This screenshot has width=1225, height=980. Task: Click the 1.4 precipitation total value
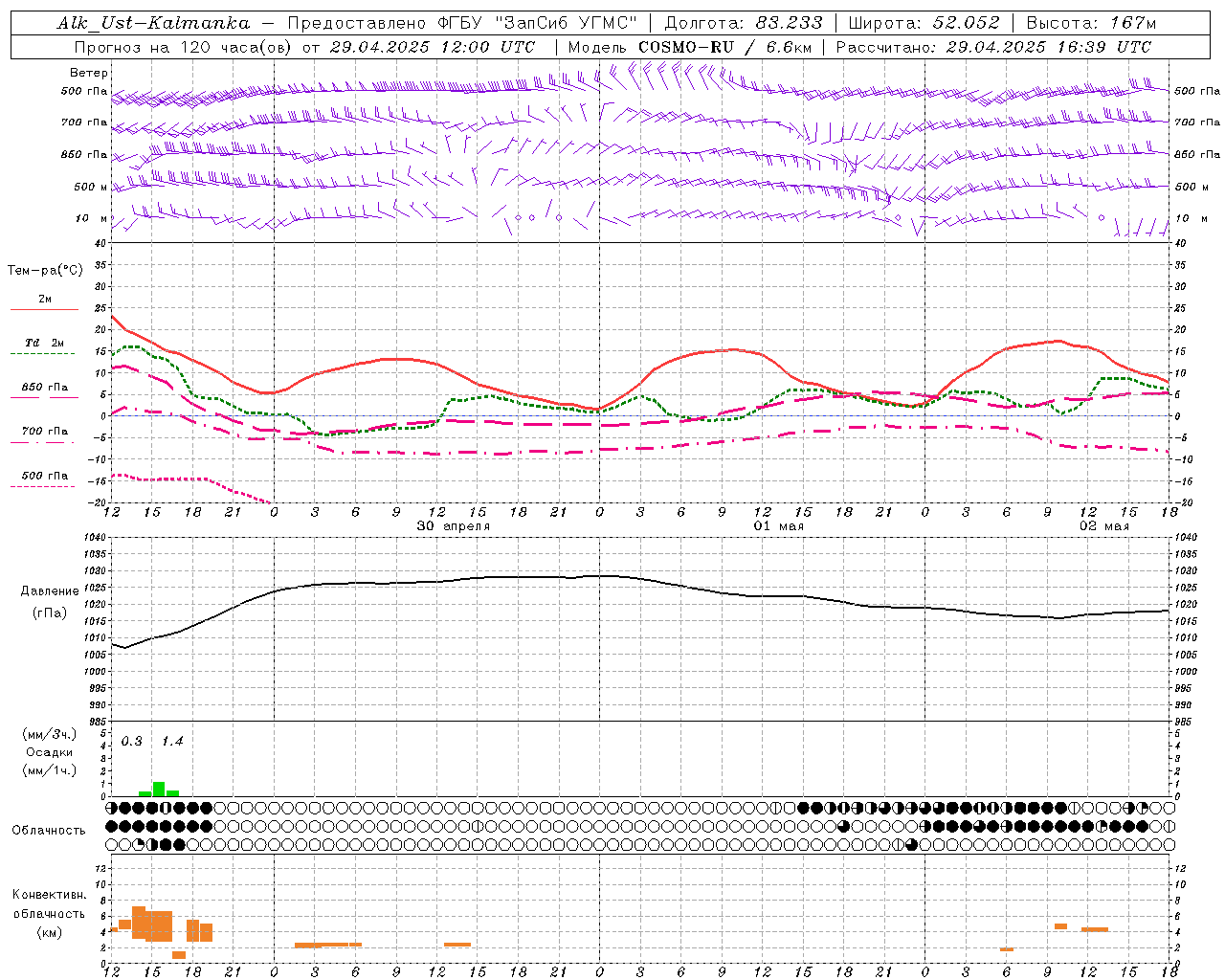172,742
